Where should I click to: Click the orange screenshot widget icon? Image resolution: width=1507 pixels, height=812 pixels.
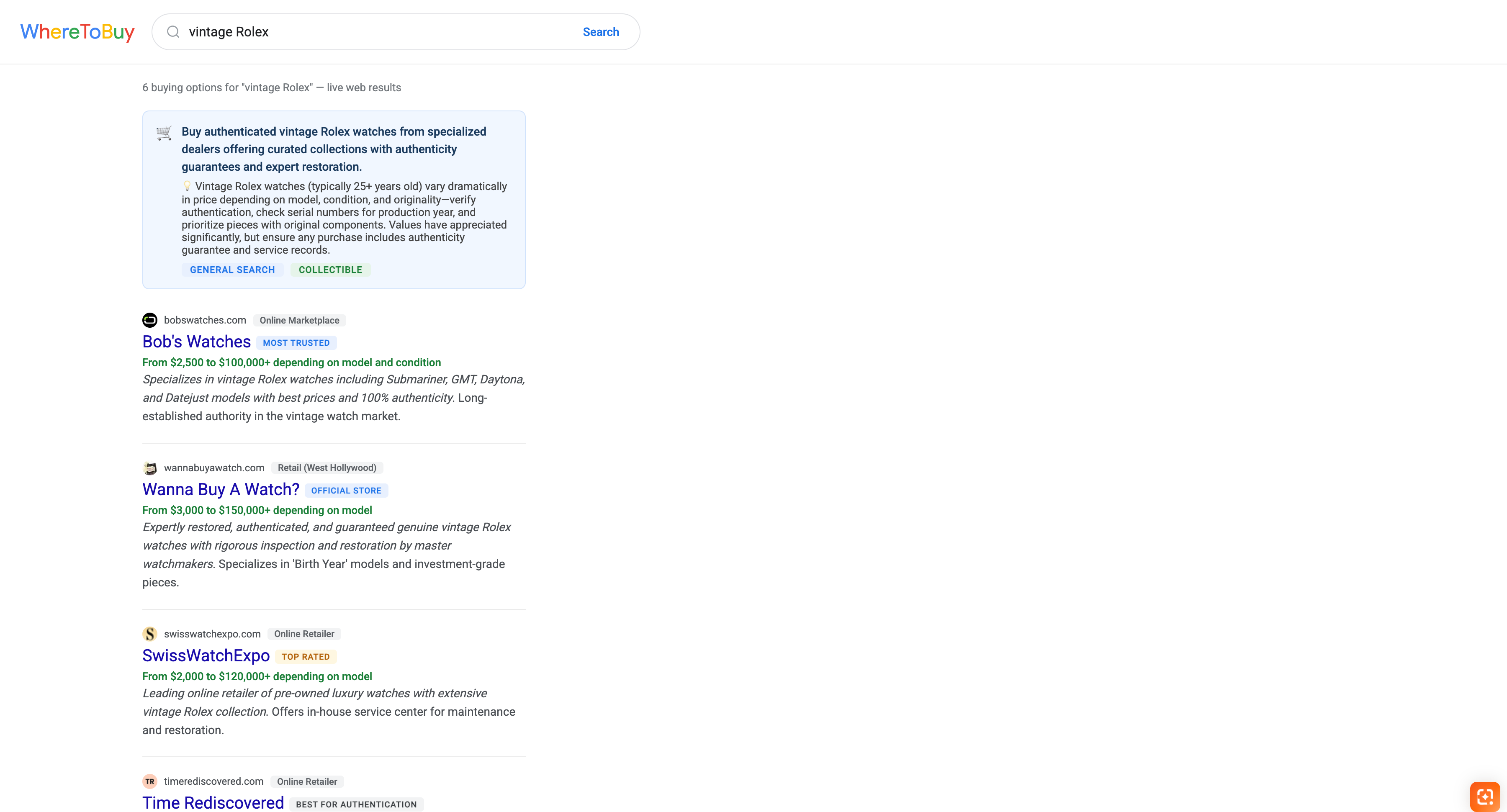tap(1485, 796)
